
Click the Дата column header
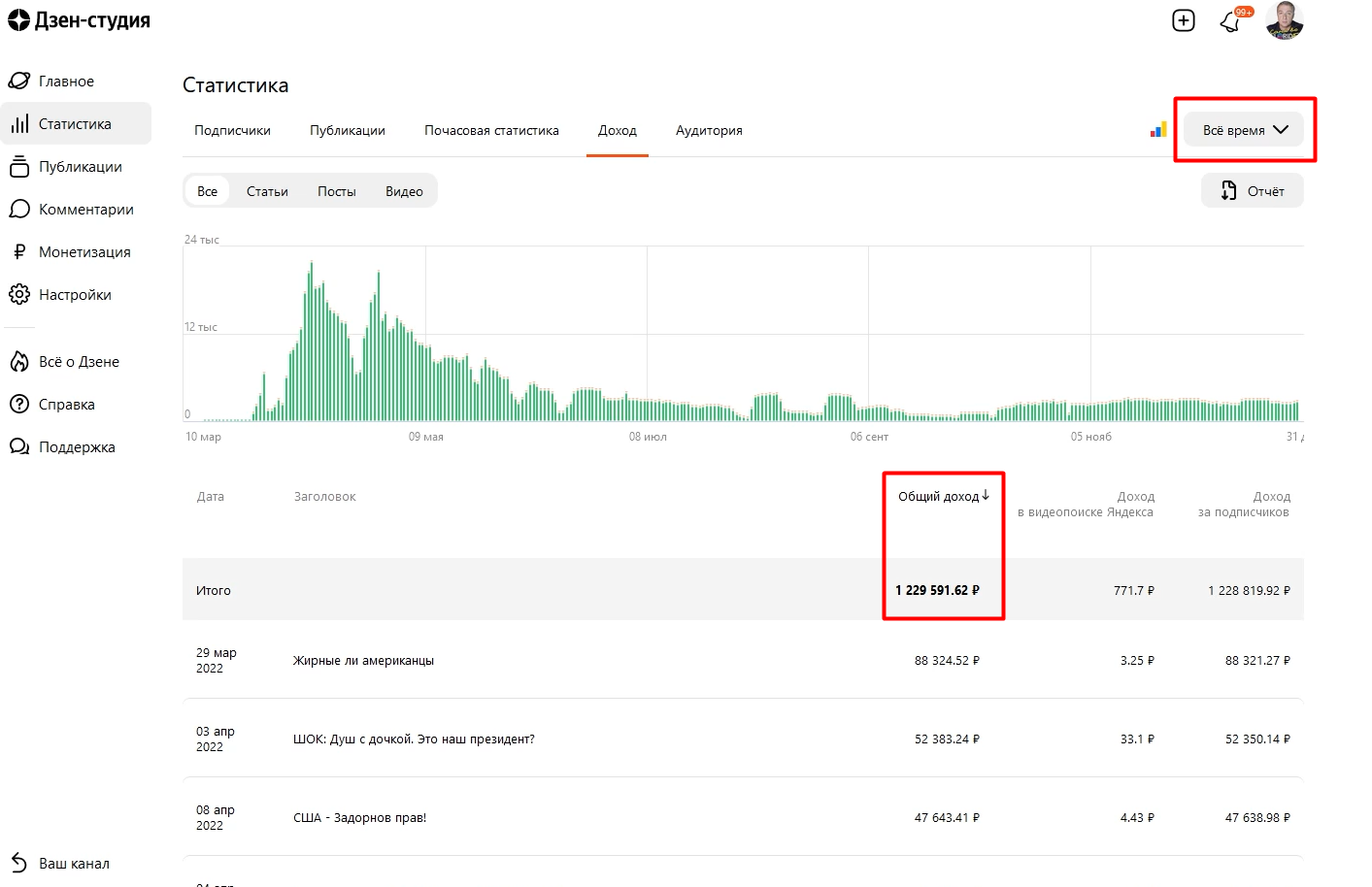(x=211, y=496)
